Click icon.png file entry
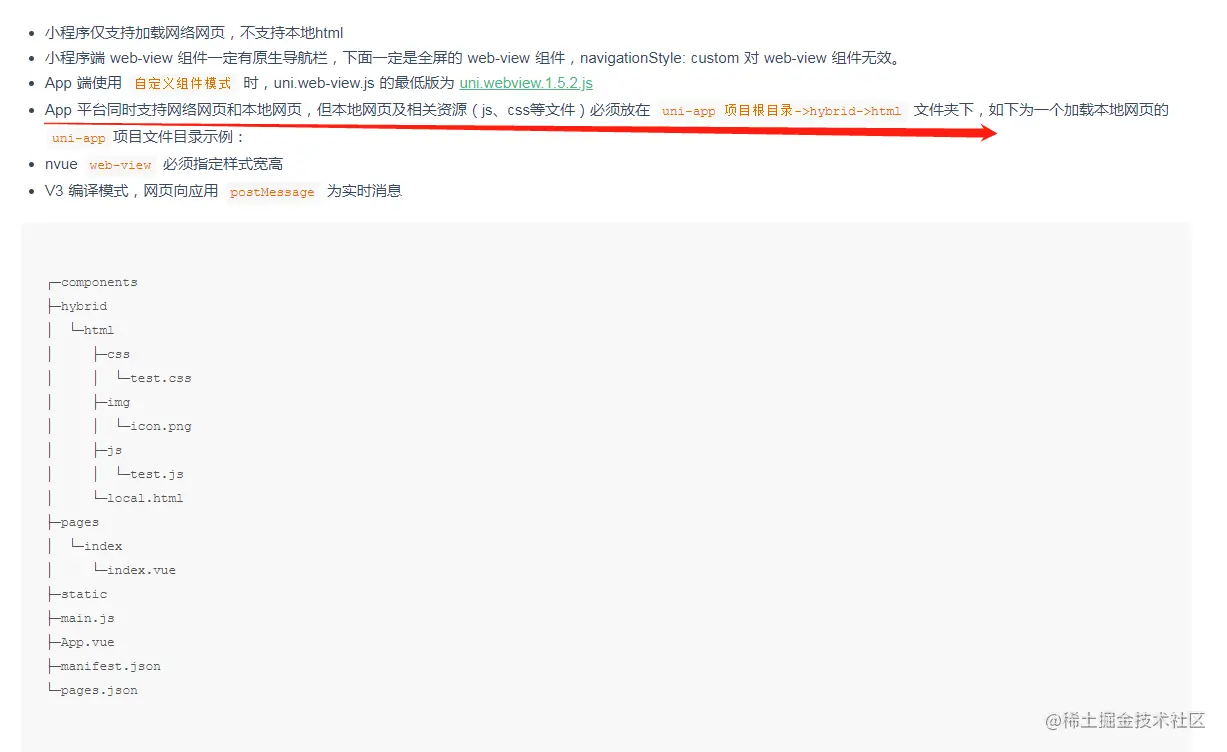The width and height of the screenshot is (1227, 752). click(161, 426)
